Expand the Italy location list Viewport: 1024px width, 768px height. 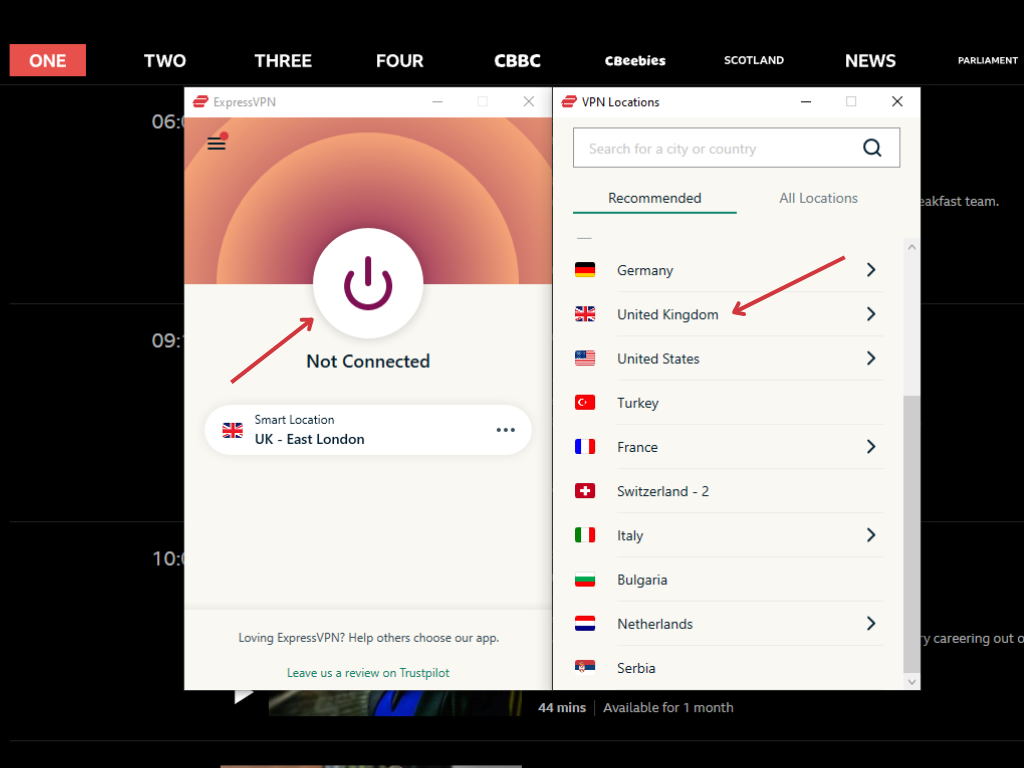coord(870,535)
